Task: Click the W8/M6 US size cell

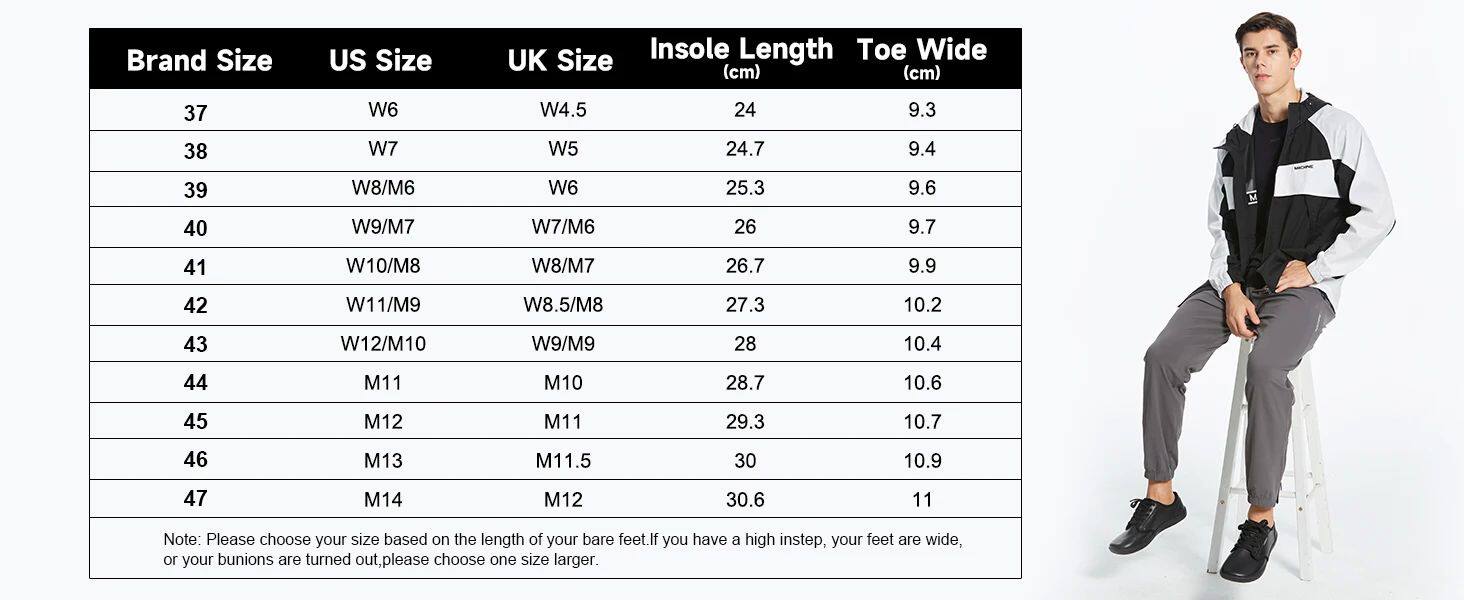Action: coord(382,188)
